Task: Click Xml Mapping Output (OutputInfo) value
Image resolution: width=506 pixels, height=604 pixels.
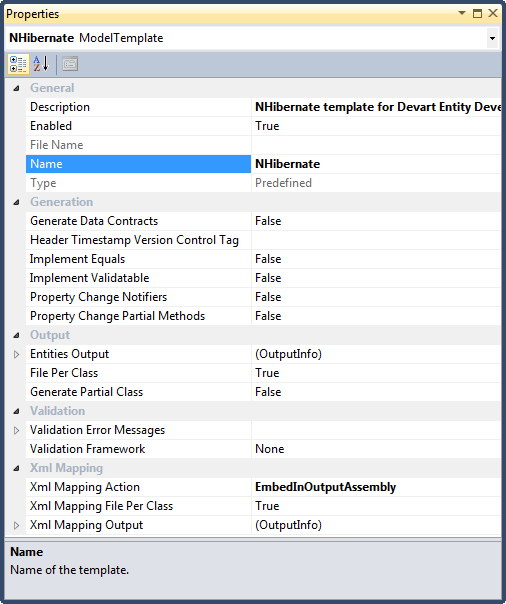Action: [x=288, y=525]
